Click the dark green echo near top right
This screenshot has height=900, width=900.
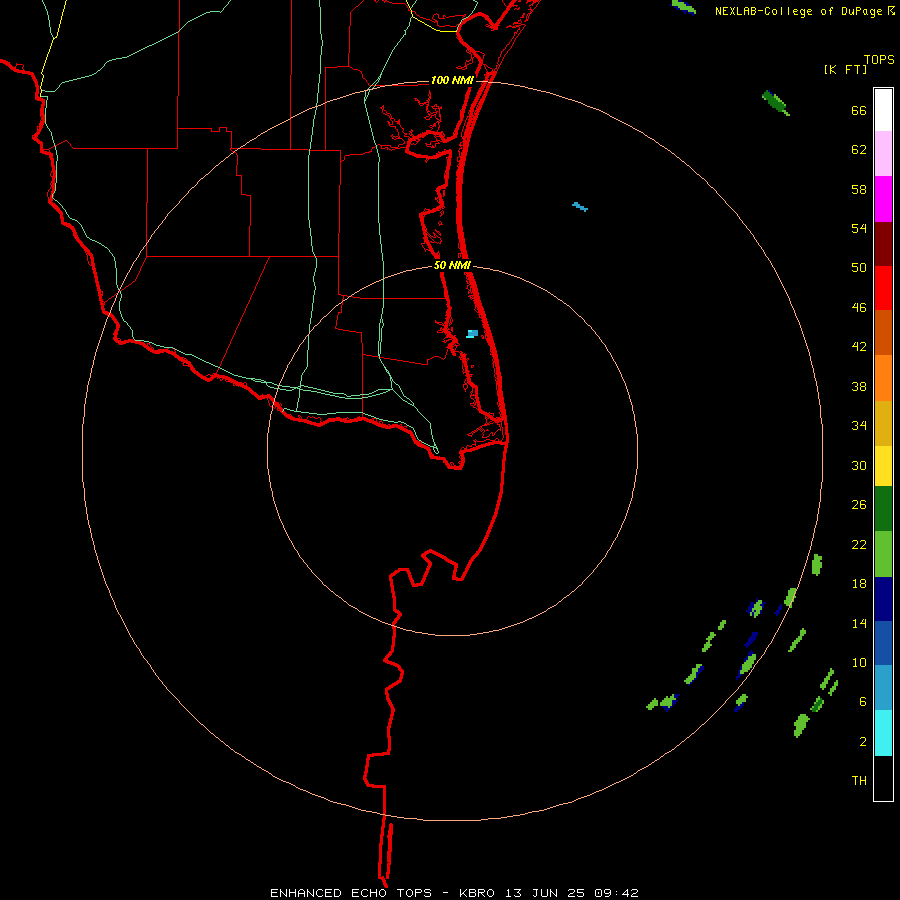[x=775, y=103]
